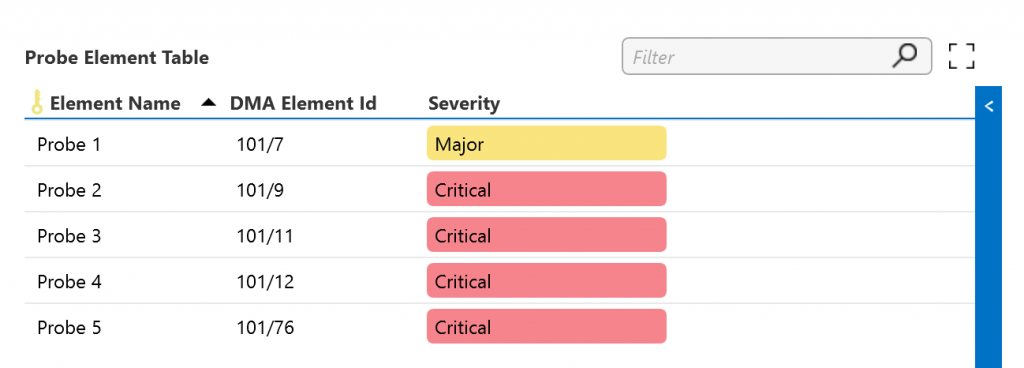
Task: Click the yellow key icon beside Element Name
Action: point(37,102)
